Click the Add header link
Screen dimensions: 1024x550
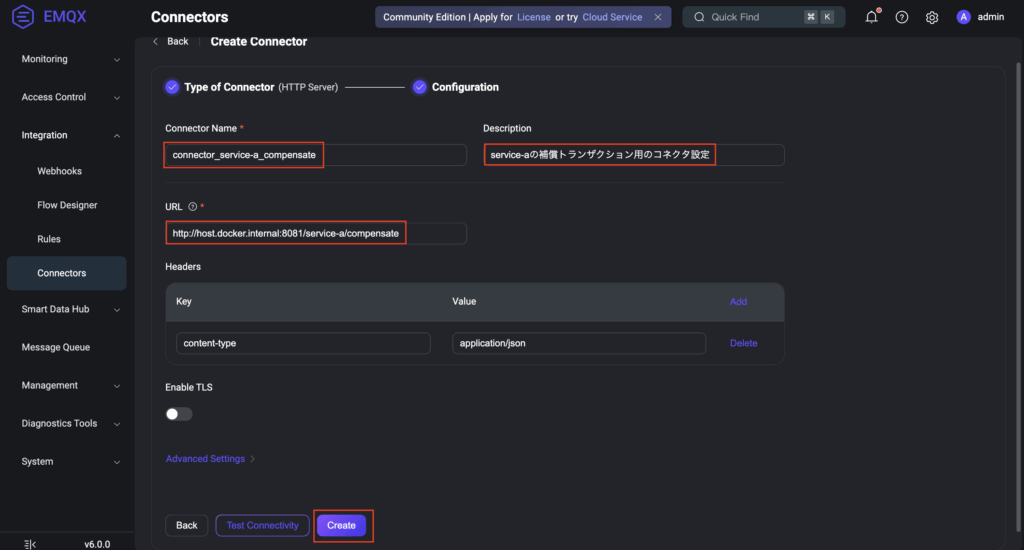pyautogui.click(x=738, y=301)
